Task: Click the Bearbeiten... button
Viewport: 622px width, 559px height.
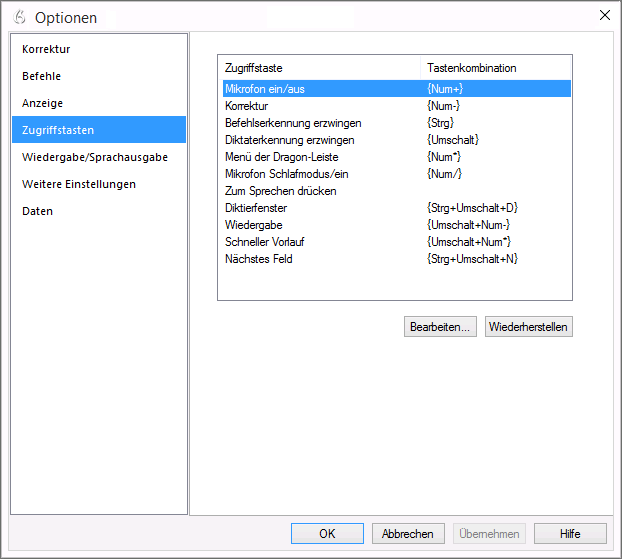Action: [440, 327]
